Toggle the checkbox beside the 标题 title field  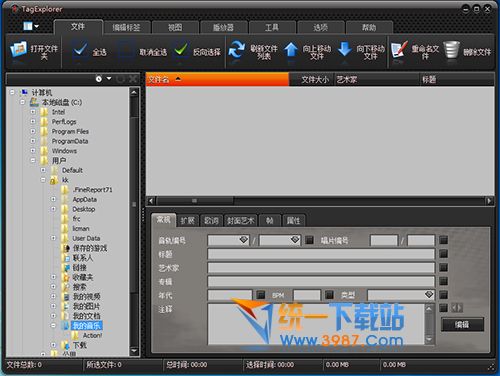[x=443, y=254]
